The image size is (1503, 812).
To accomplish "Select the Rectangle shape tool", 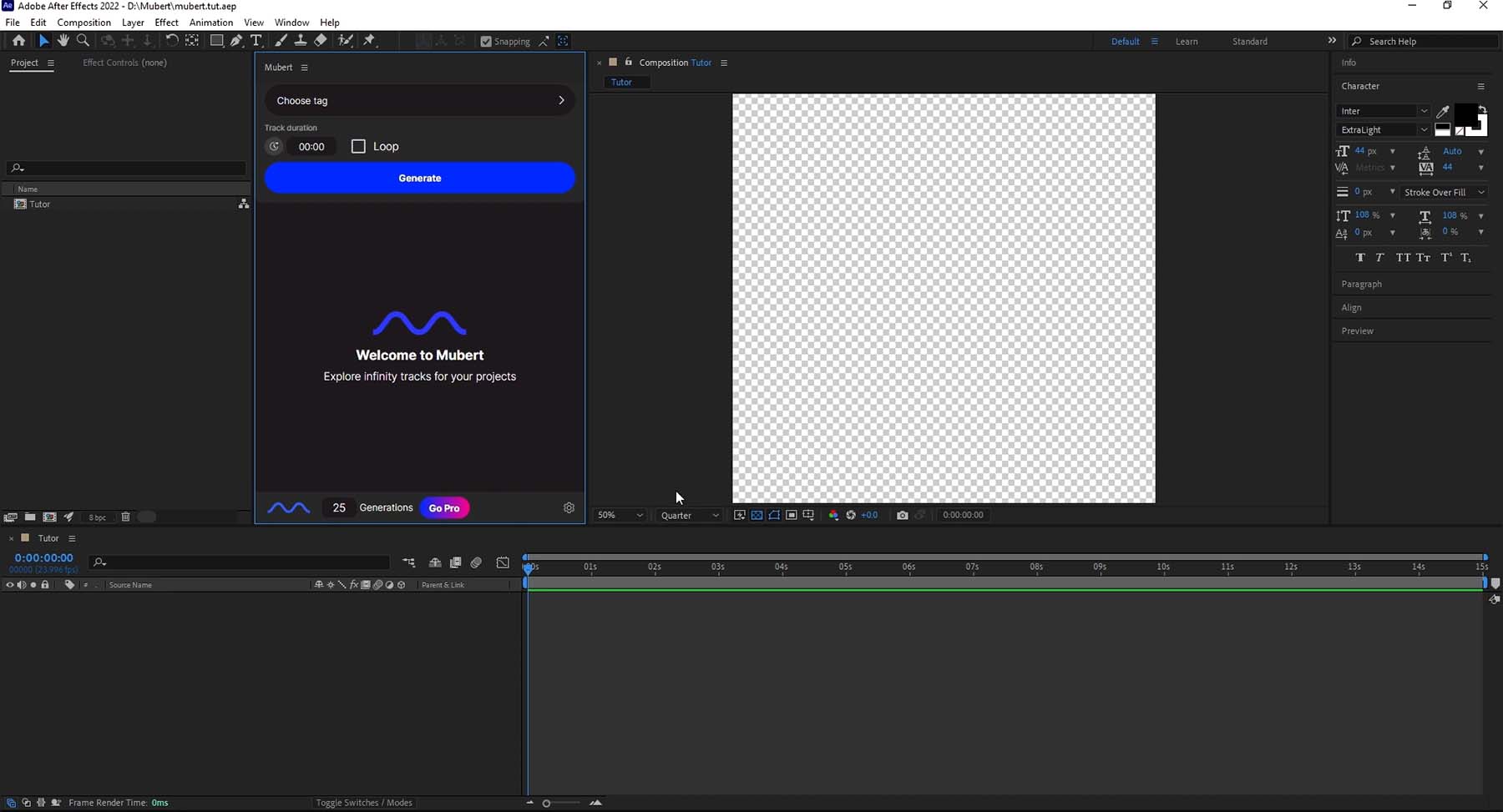I will pos(216,40).
